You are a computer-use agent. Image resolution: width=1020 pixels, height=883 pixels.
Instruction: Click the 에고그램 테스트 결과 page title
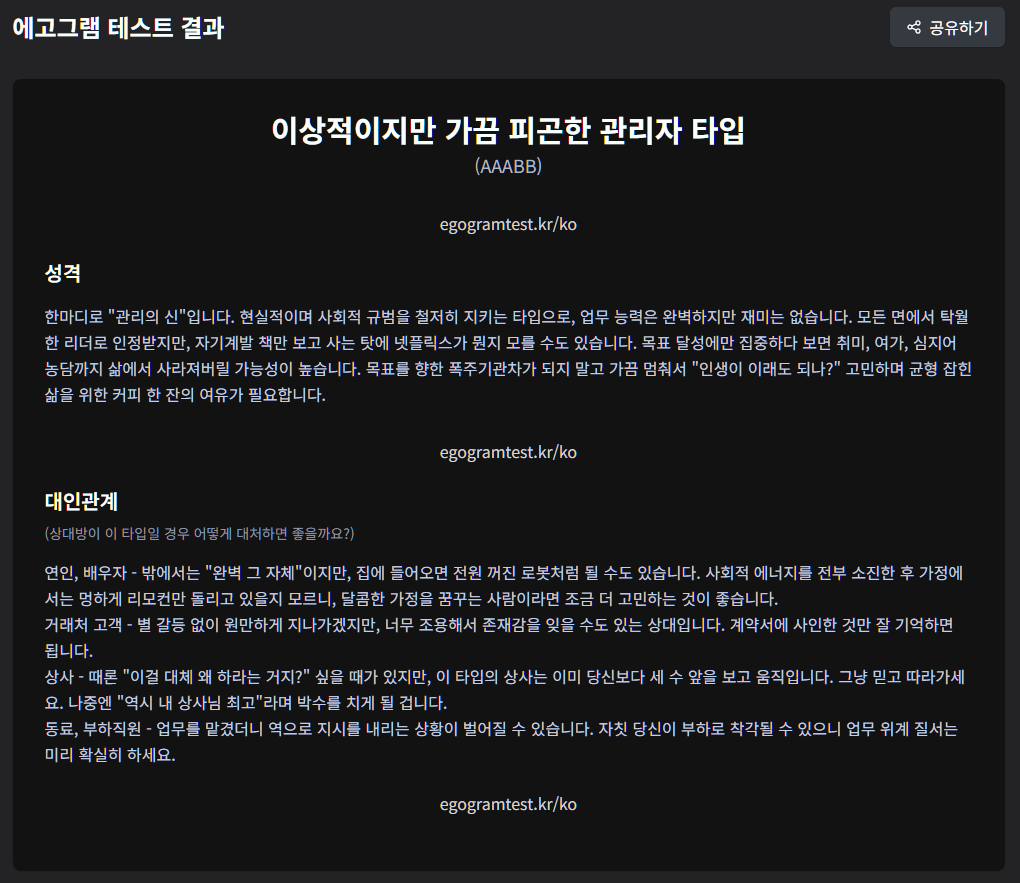(x=118, y=28)
